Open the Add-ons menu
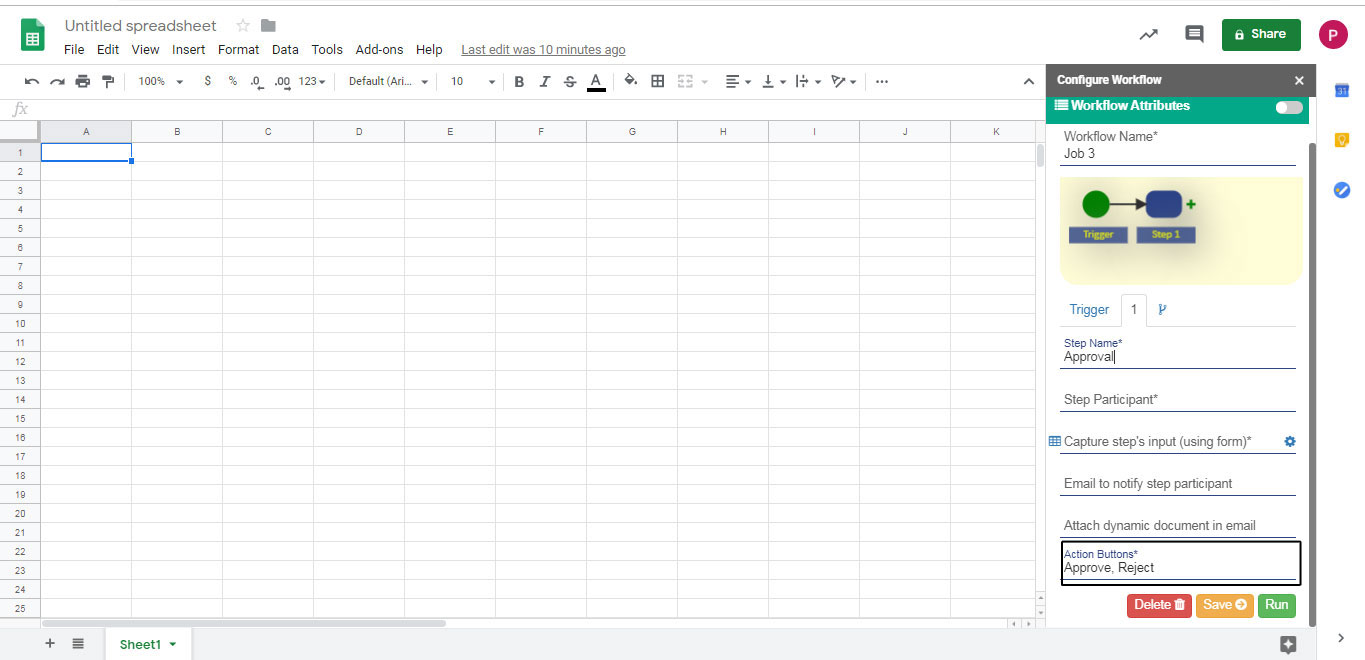The image size is (1365, 660). (x=380, y=49)
